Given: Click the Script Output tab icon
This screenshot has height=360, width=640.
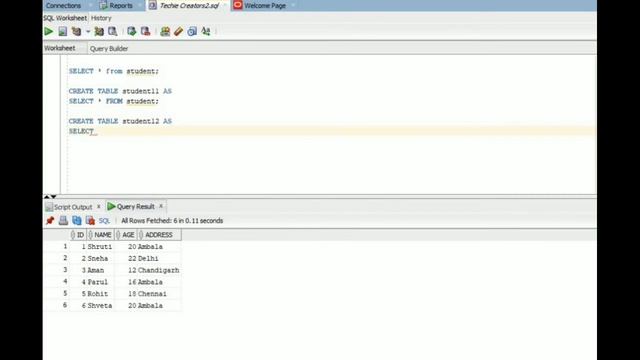Looking at the screenshot, I should 49,207.
